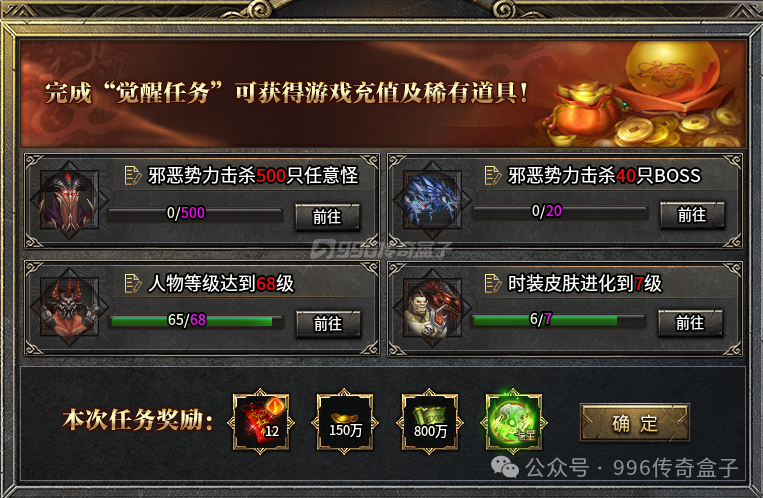Confirm with the 确定 button

(x=635, y=423)
